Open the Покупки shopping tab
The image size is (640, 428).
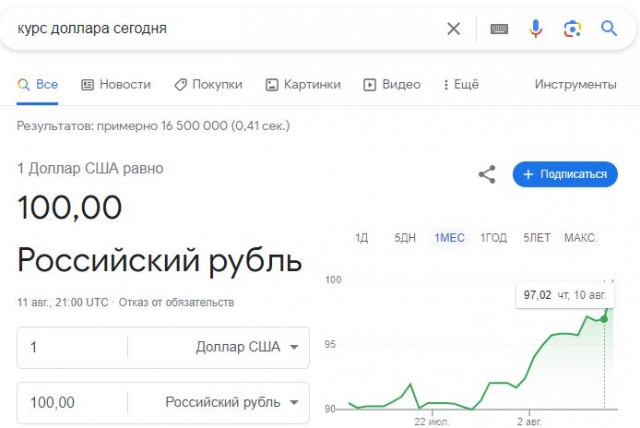pos(208,84)
